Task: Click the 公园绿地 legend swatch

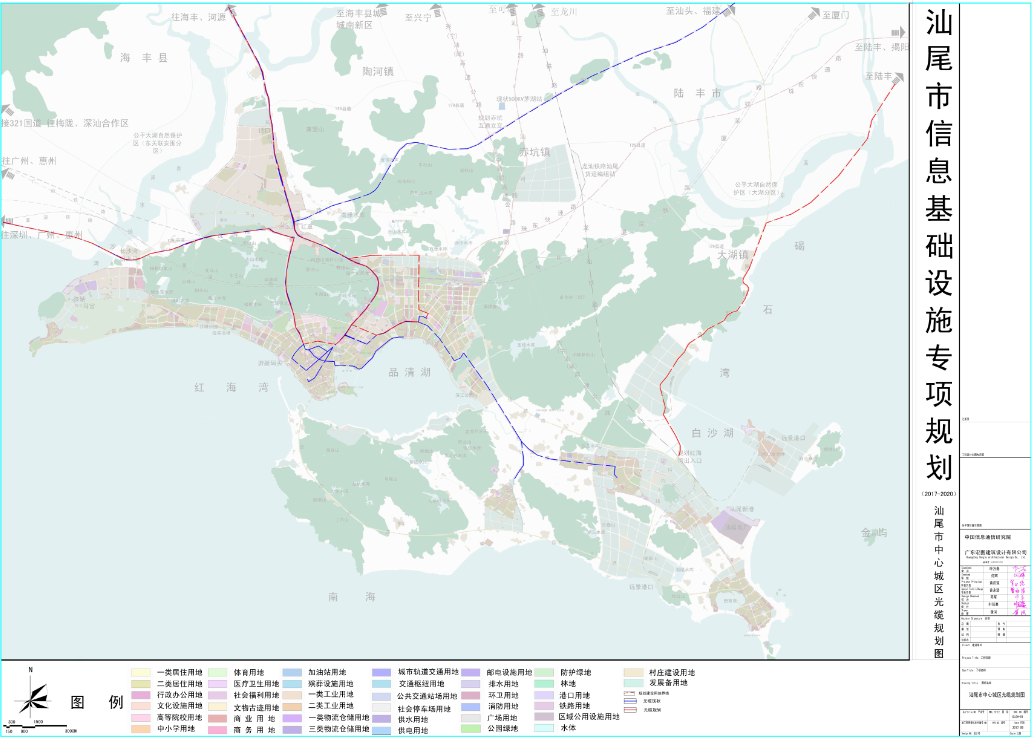Action: point(473,730)
